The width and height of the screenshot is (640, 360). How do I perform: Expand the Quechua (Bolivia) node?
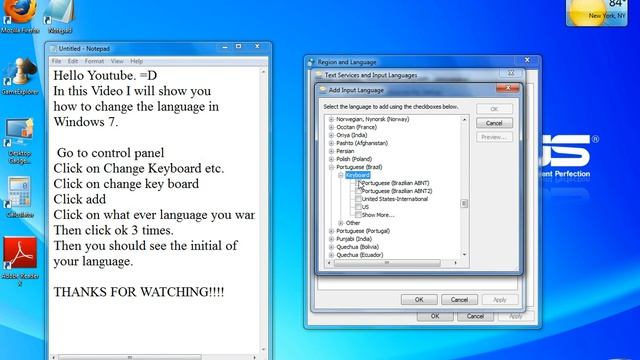(331, 247)
